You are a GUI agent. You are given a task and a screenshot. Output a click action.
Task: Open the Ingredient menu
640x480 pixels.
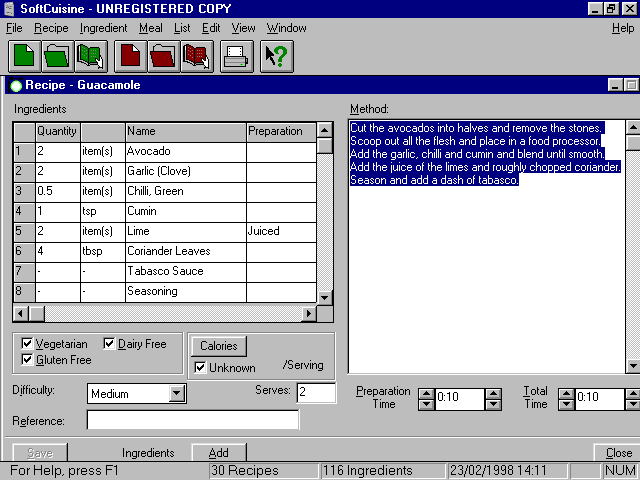pyautogui.click(x=103, y=28)
